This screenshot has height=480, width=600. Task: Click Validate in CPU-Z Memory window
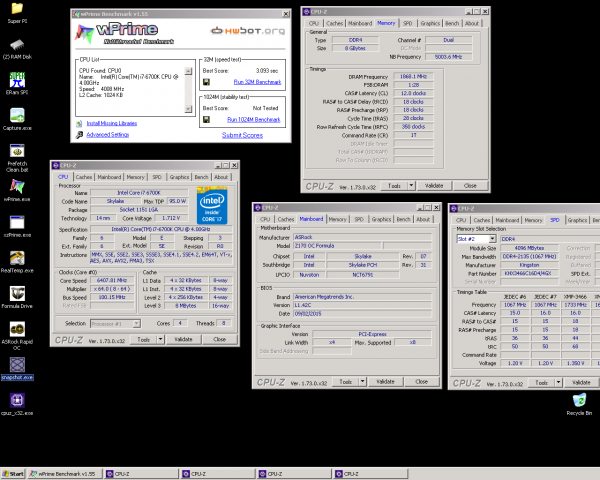pyautogui.click(x=434, y=186)
